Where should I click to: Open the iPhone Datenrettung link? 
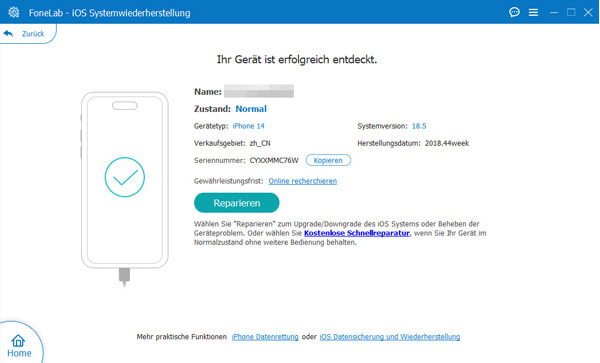click(x=265, y=337)
